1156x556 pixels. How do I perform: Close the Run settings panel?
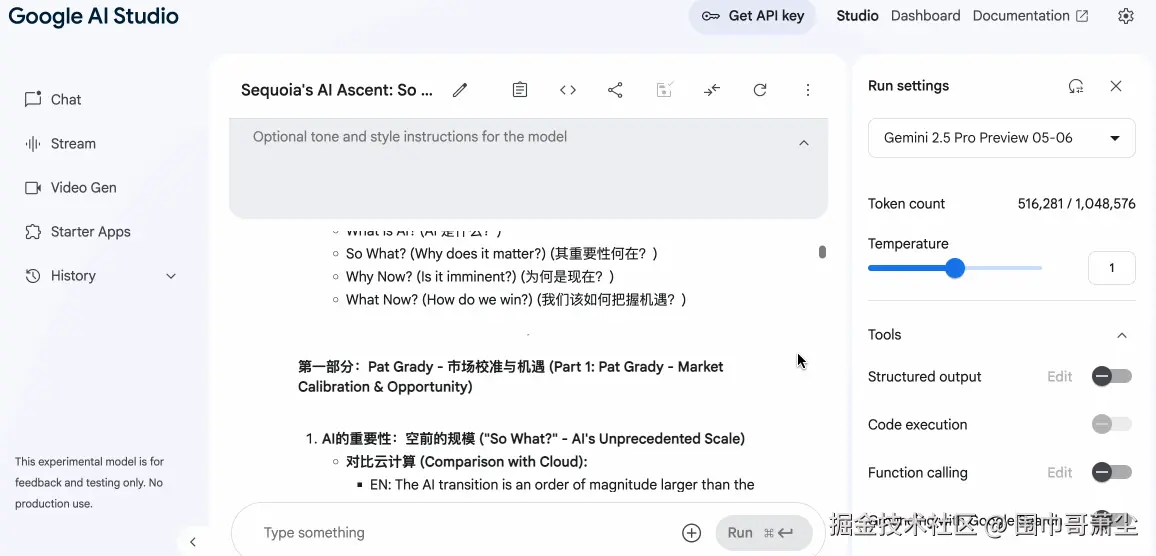pyautogui.click(x=1116, y=86)
